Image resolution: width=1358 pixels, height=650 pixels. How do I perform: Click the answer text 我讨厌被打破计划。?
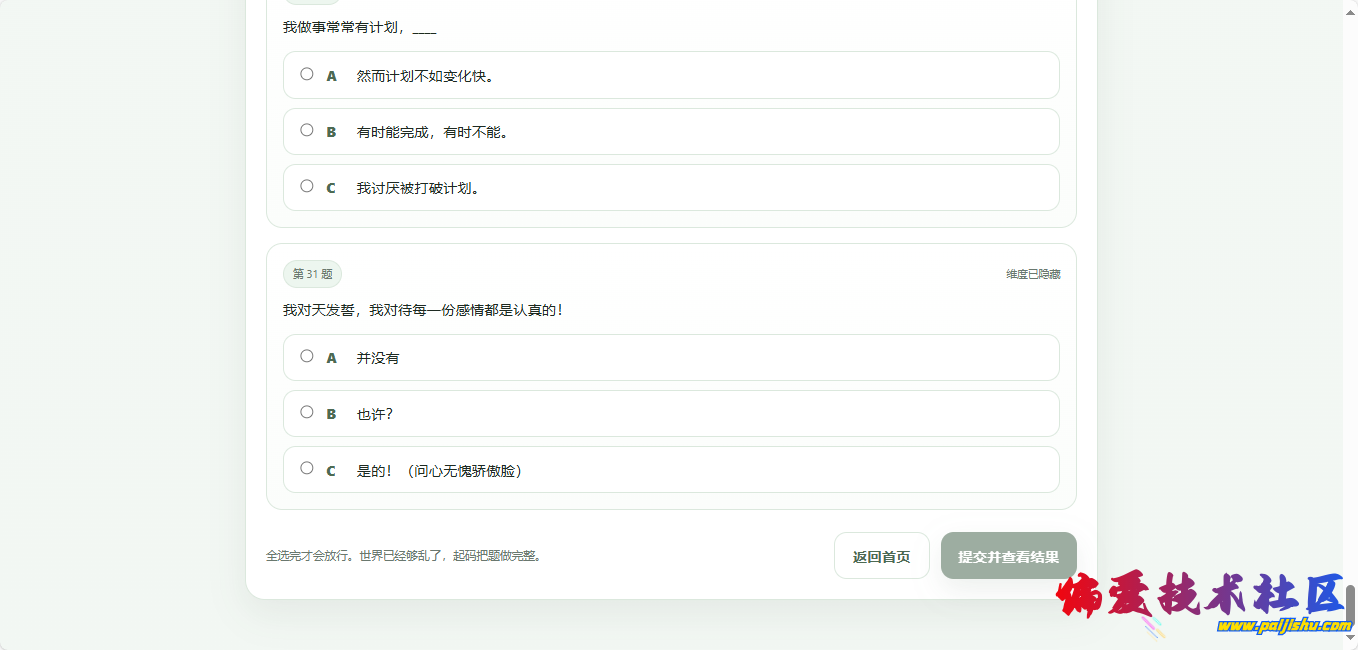tap(418, 188)
